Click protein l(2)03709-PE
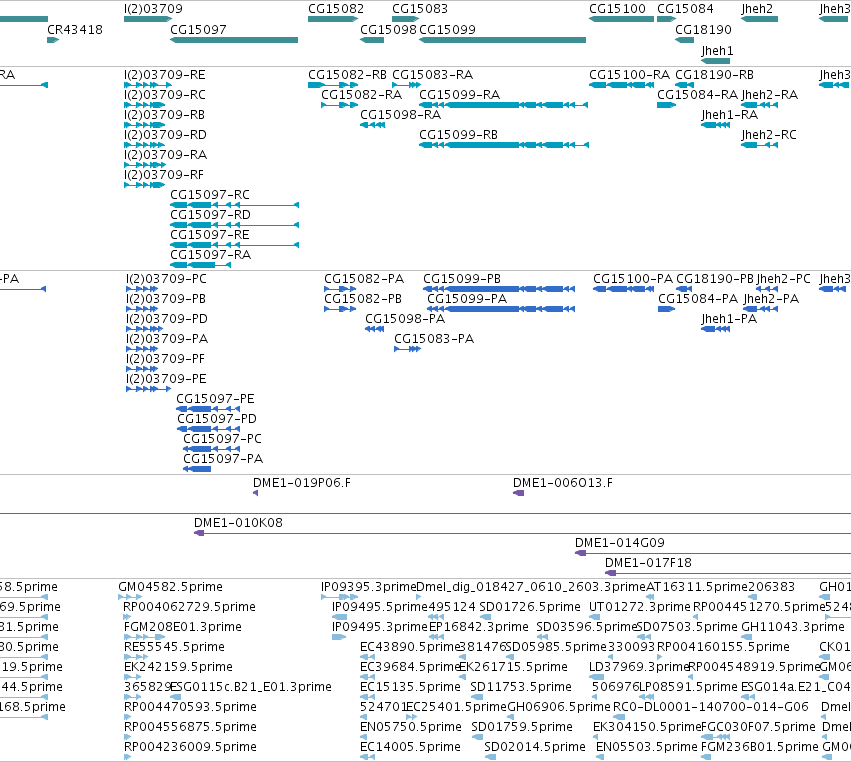The height and width of the screenshot is (762, 851). click(x=149, y=389)
